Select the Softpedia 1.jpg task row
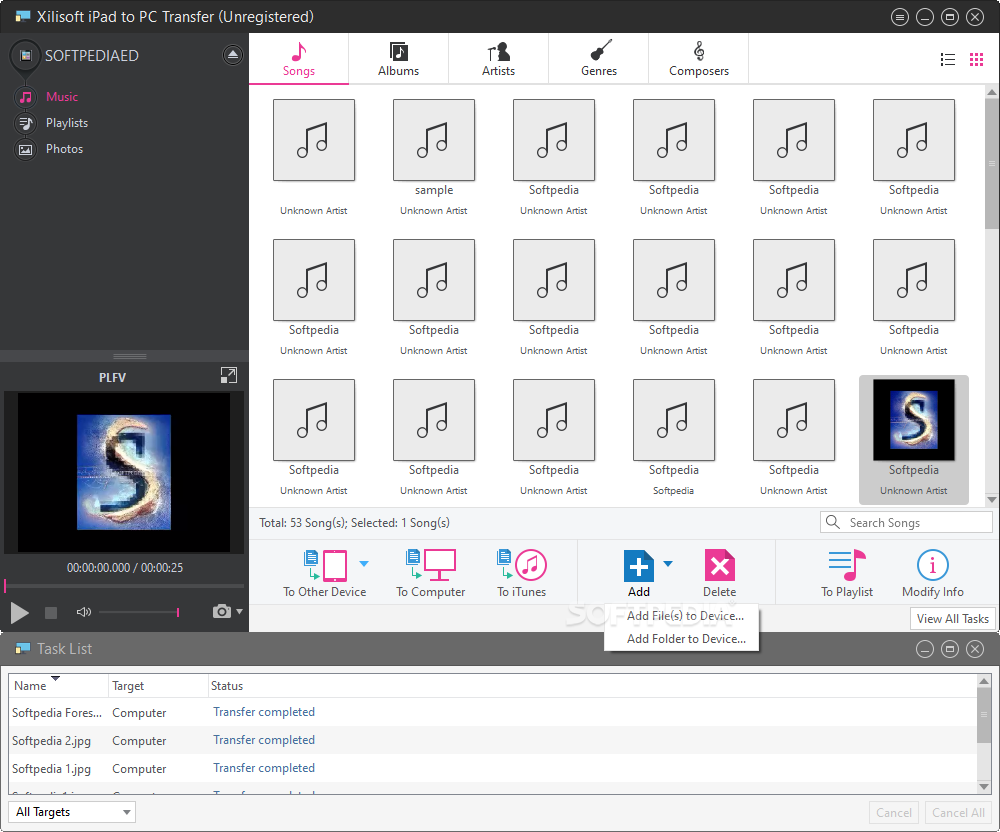This screenshot has height=832, width=1000. coord(492,769)
